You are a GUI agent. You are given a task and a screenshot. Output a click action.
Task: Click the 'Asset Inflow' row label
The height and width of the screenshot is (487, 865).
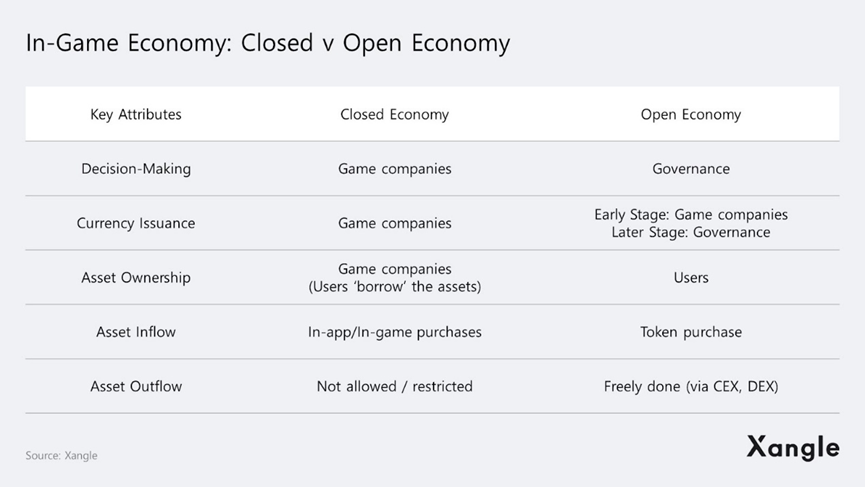[x=136, y=332]
